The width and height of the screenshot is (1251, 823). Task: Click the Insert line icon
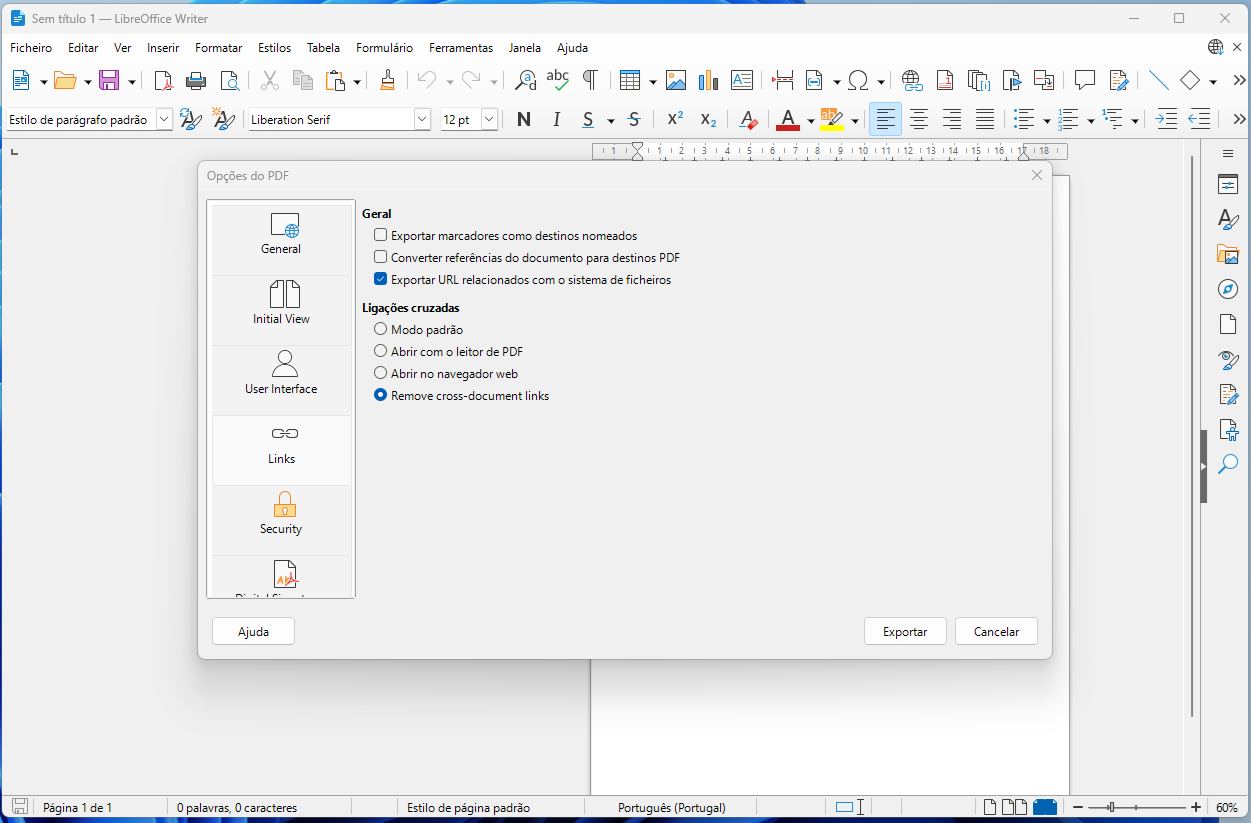click(x=1158, y=80)
